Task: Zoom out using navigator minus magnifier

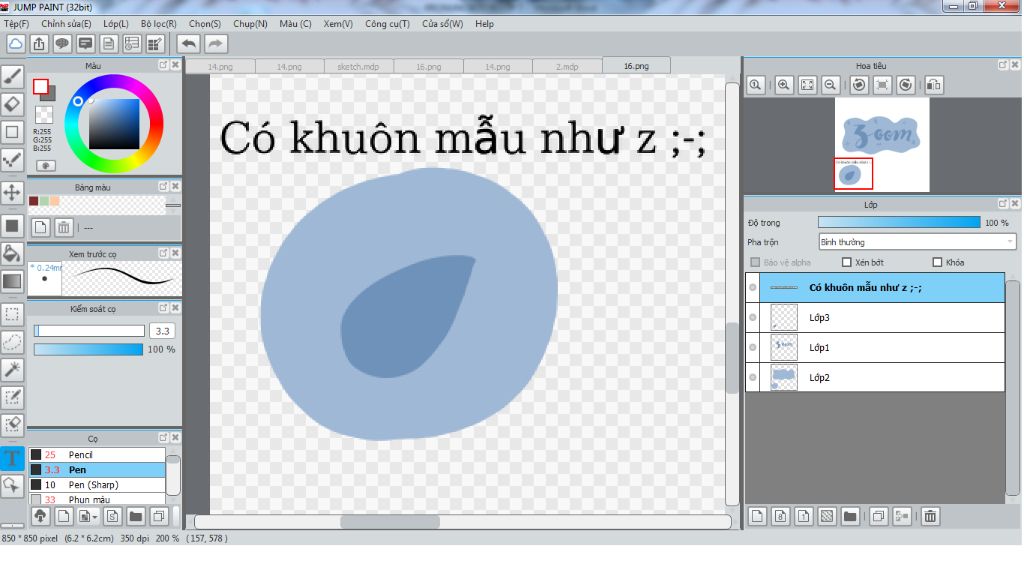Action: point(831,85)
